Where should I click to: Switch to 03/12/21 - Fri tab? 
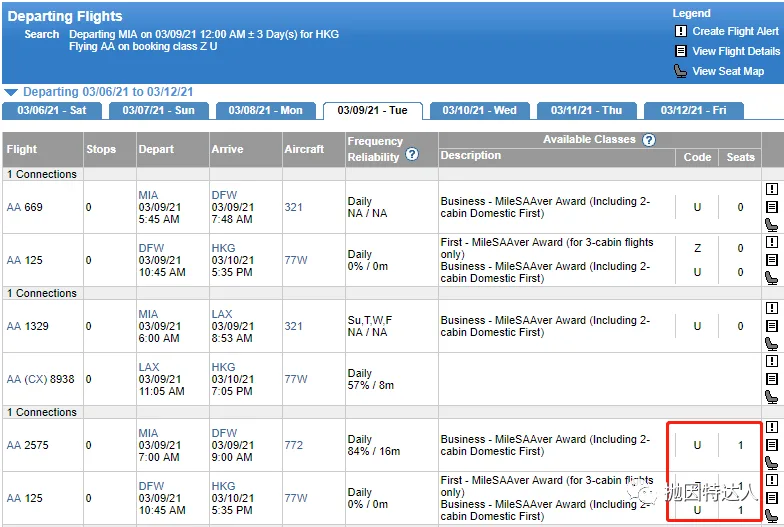point(694,110)
